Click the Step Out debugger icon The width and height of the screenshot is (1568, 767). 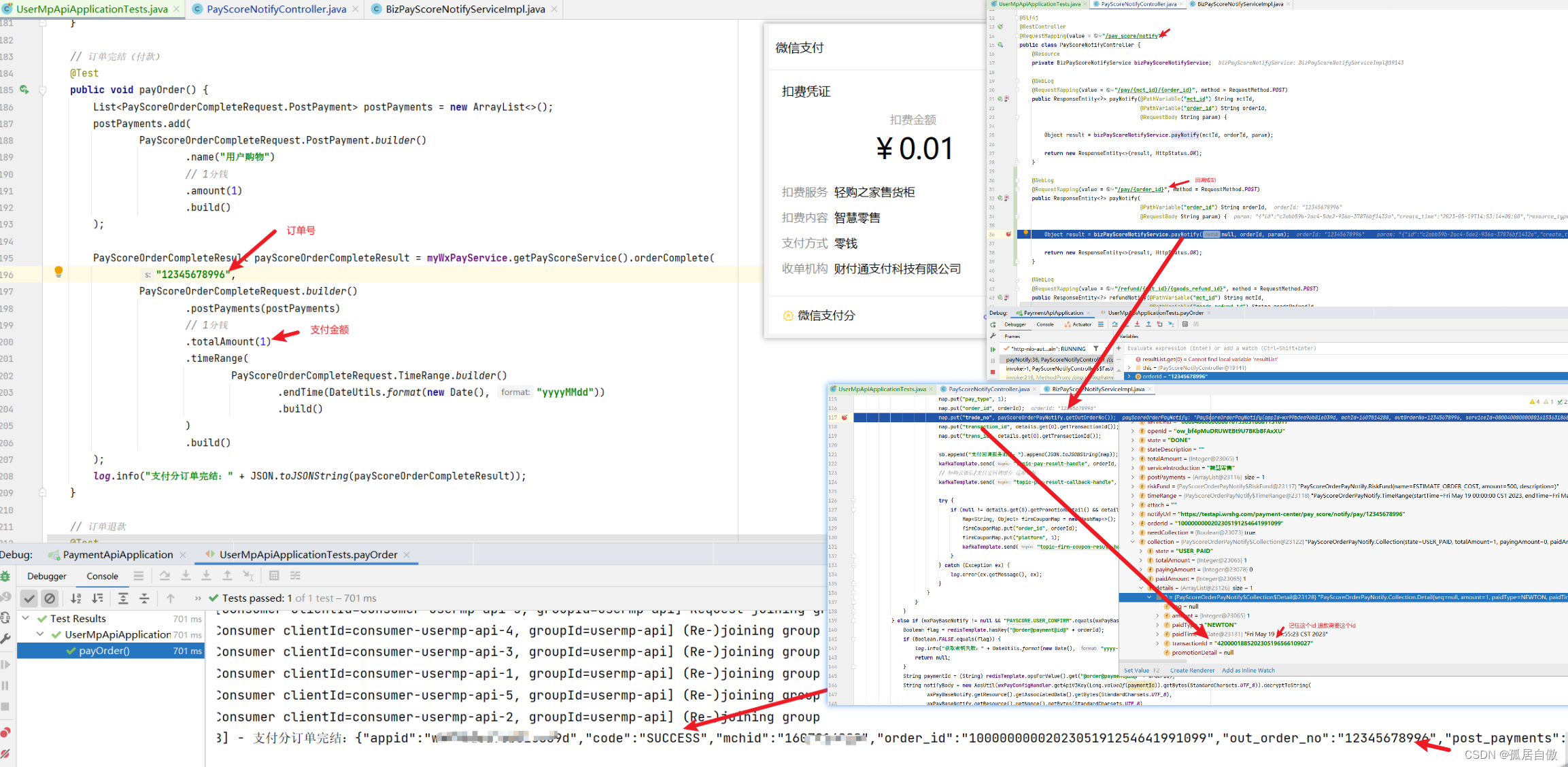[227, 576]
